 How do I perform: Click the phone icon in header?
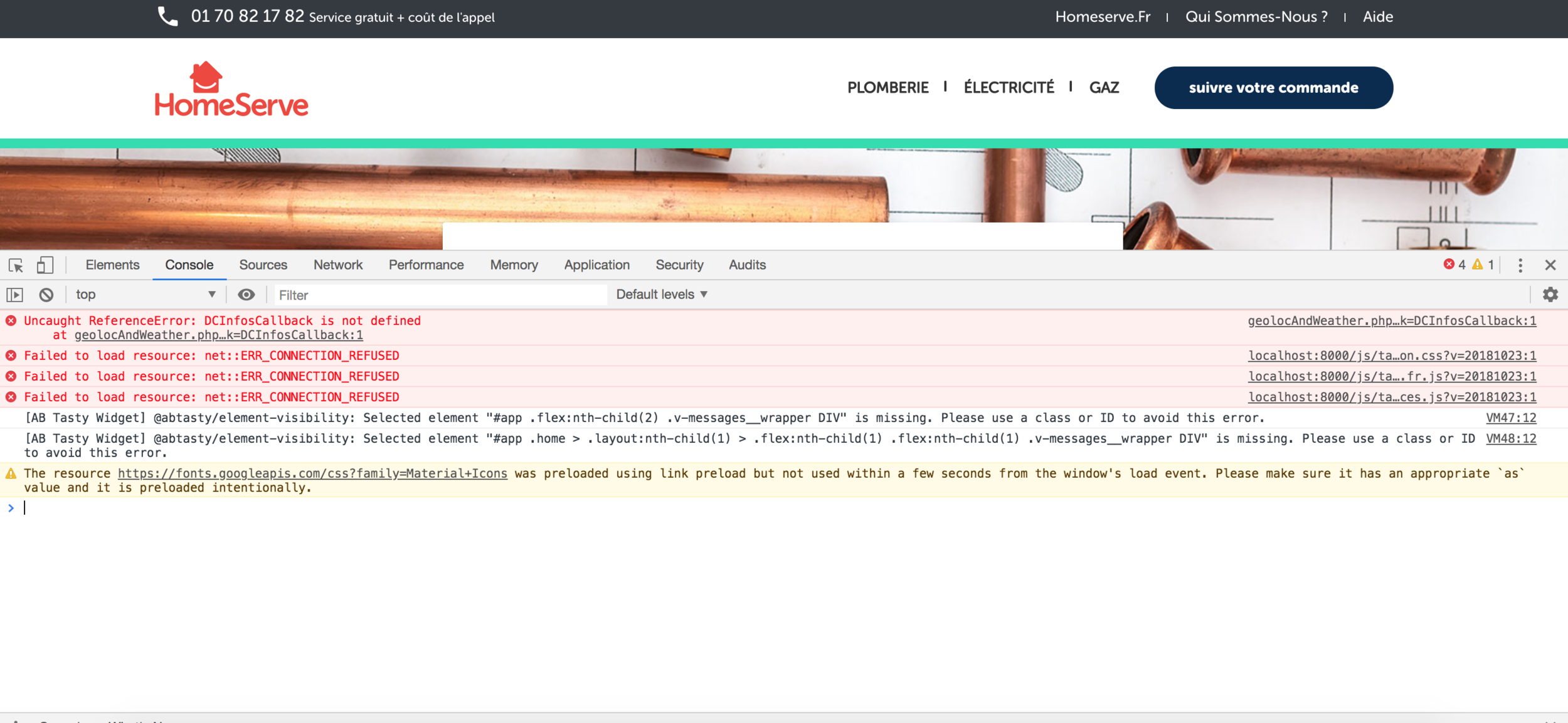pos(167,17)
